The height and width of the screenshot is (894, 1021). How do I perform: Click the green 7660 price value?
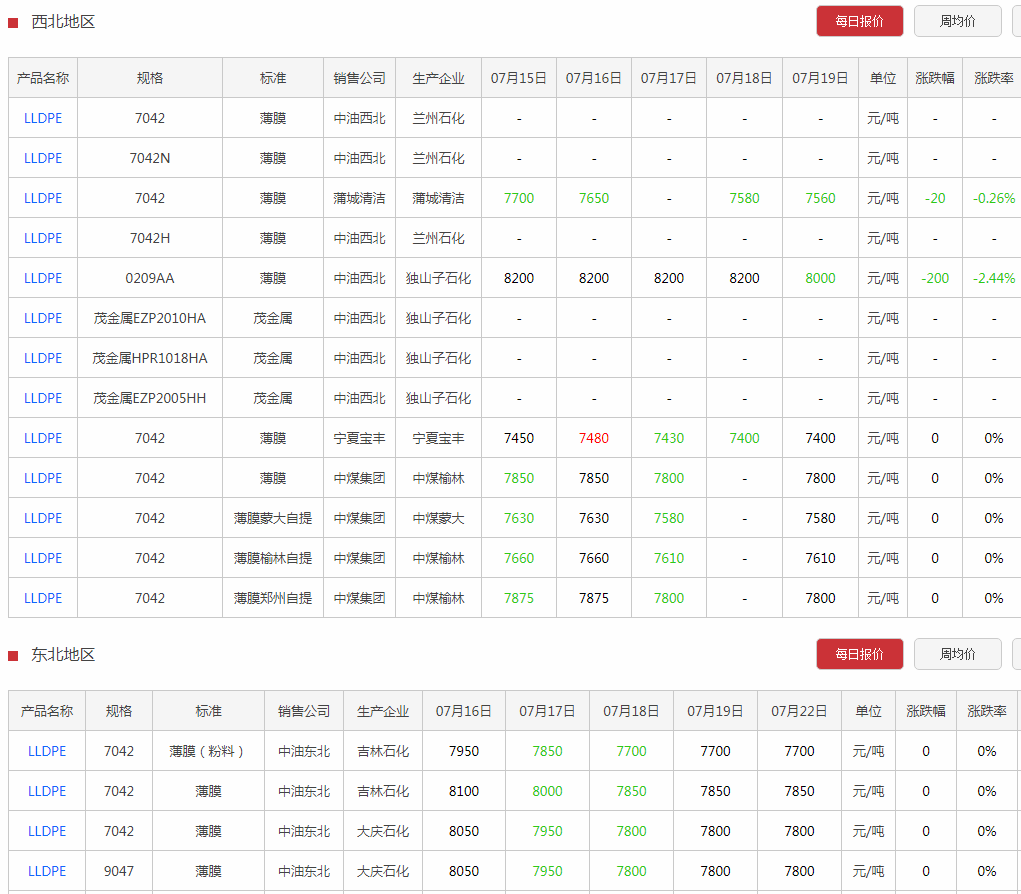519,558
